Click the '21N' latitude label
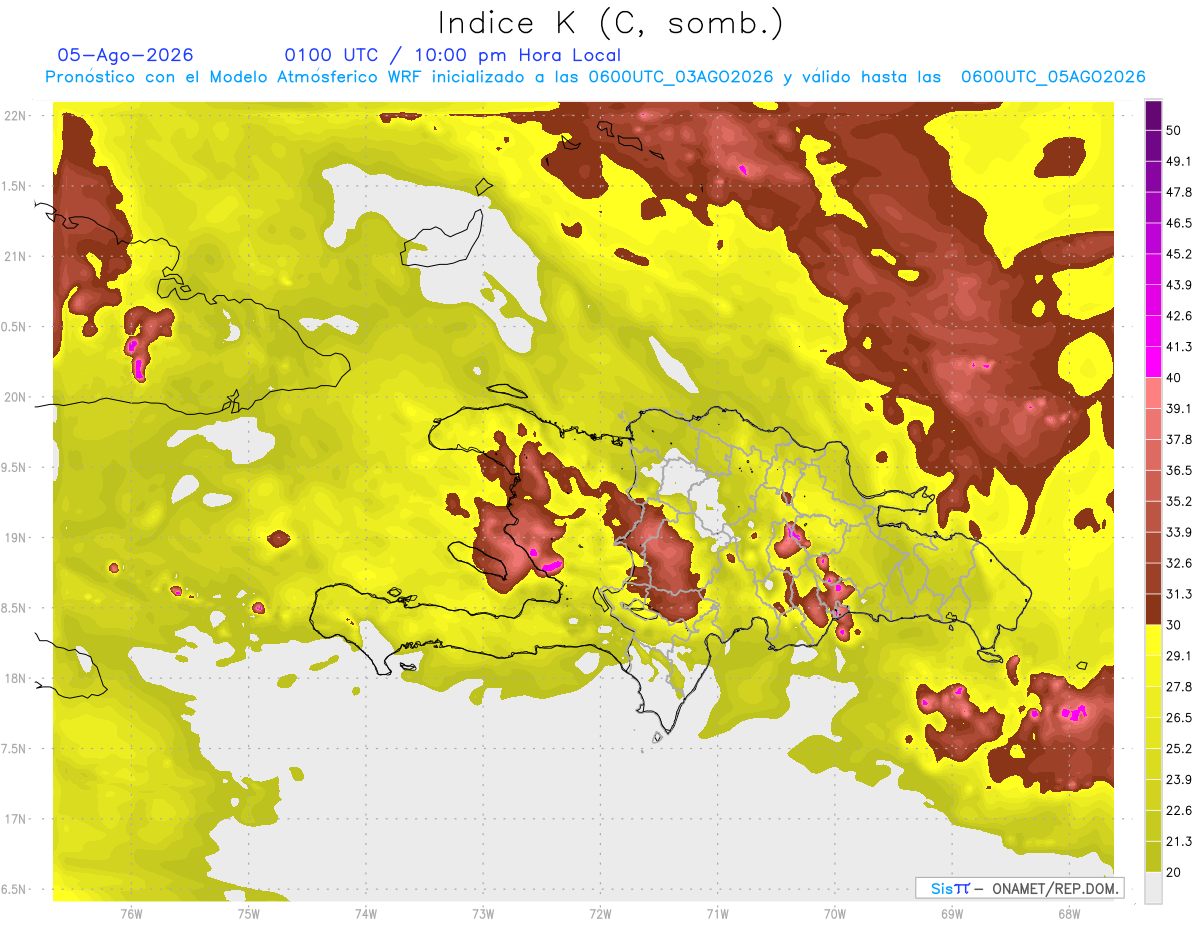Viewport: 1200px width, 927px height. click(17, 256)
